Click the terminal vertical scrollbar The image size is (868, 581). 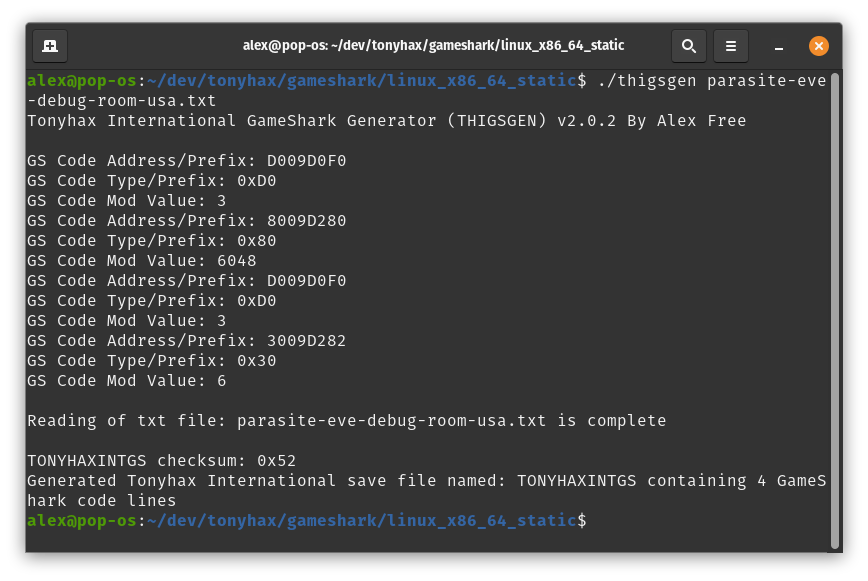tap(835, 311)
